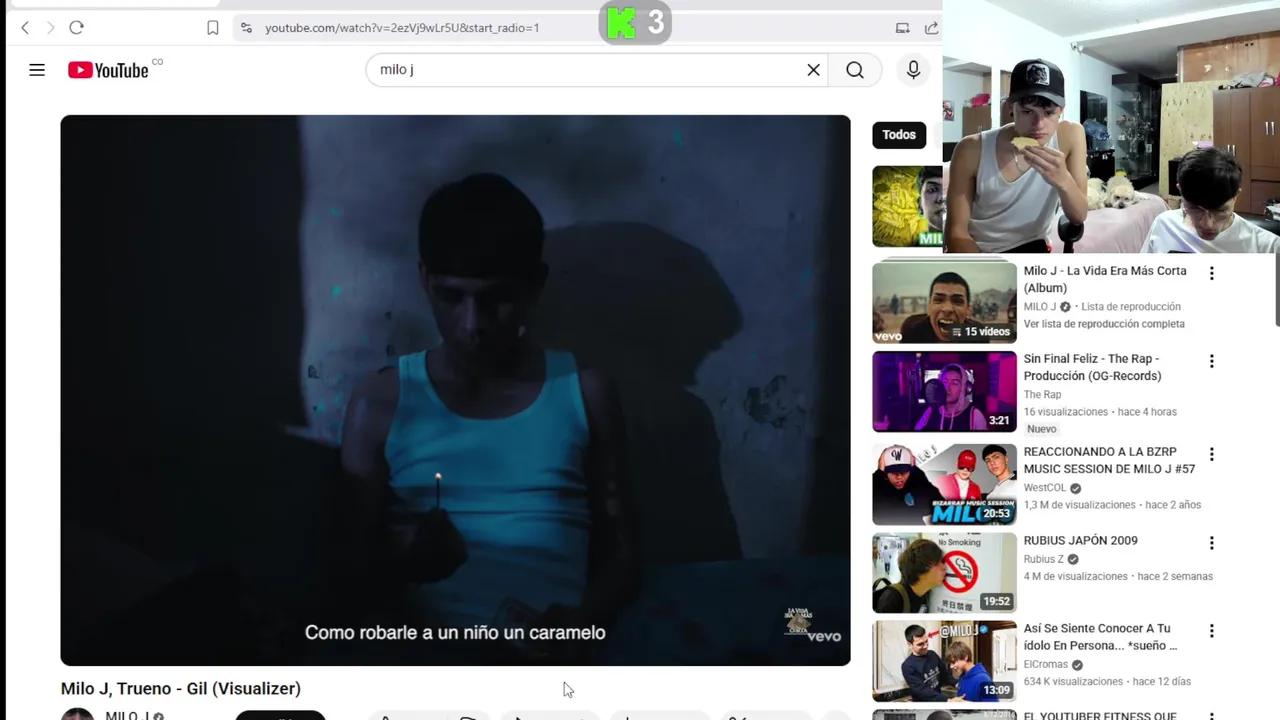
Task: Click the page vertical scrollbar
Action: 1276,290
